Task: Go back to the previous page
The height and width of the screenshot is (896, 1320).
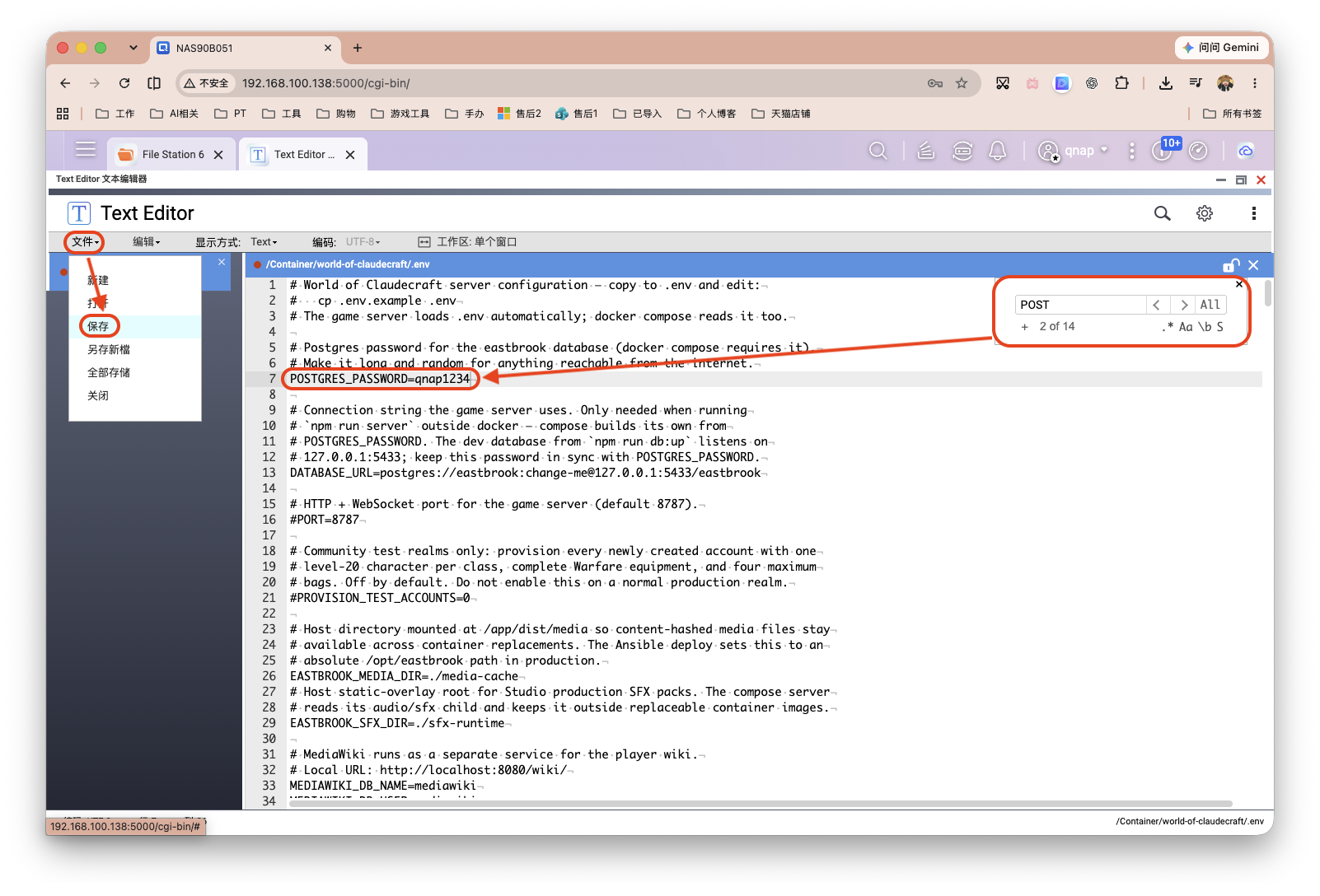Action: pos(65,83)
